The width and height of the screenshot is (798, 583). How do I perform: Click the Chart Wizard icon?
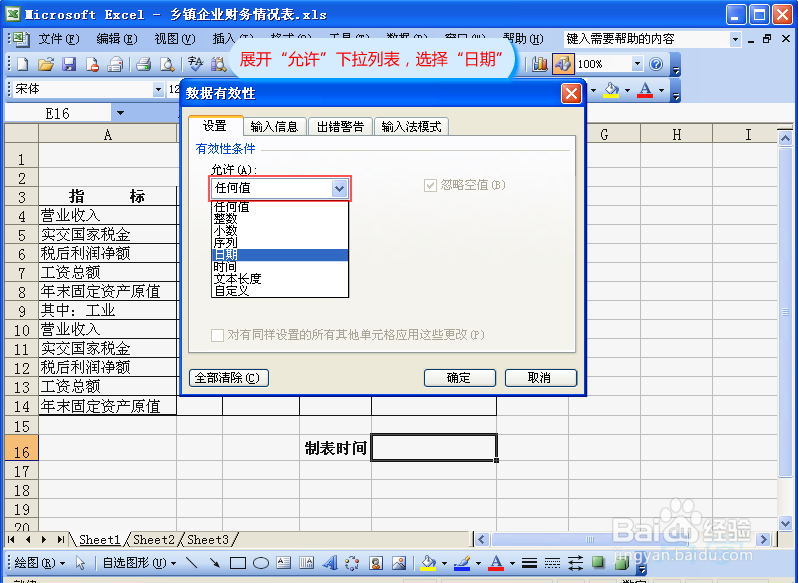(539, 64)
